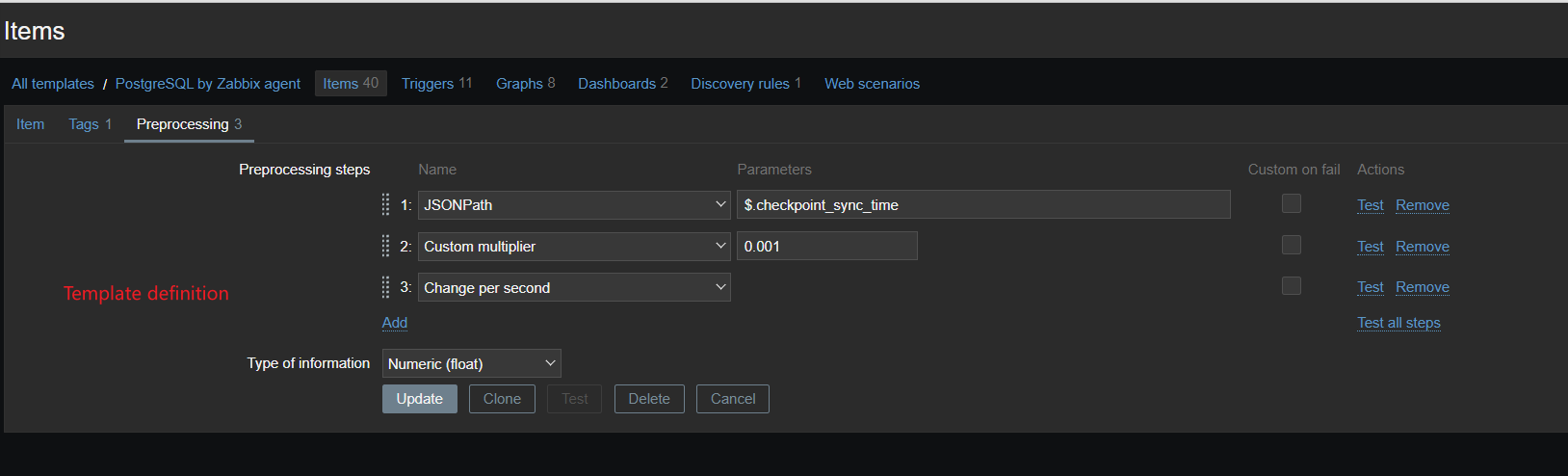Click the Update button
1568x476 pixels.
click(419, 399)
